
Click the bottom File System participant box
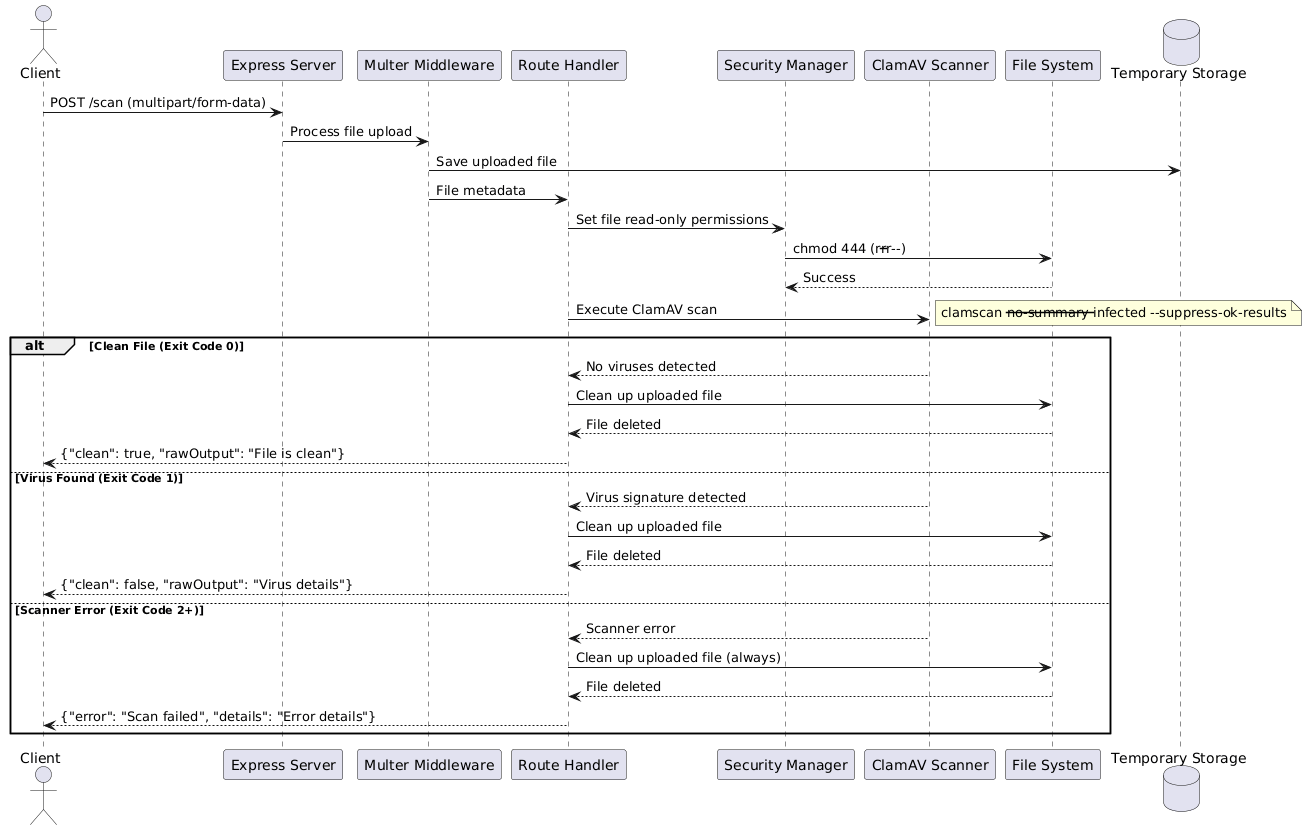1052,765
